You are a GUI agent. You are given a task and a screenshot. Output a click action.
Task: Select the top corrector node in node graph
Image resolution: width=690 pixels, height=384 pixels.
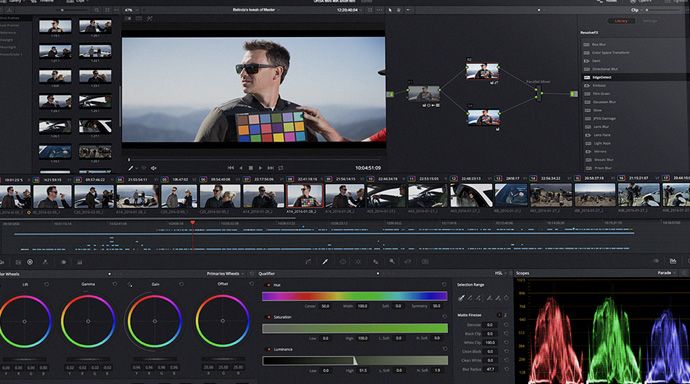(482, 71)
